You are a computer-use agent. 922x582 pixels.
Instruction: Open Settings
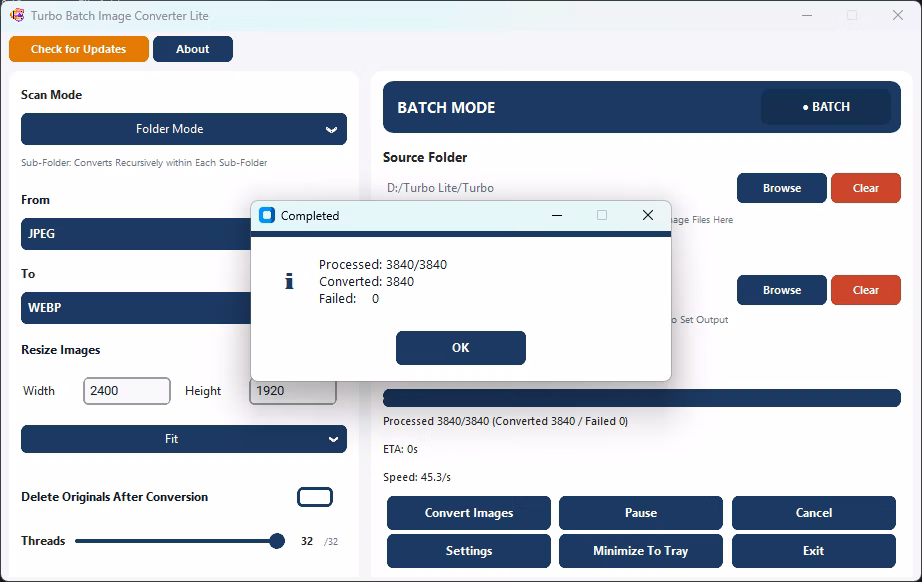(x=469, y=551)
